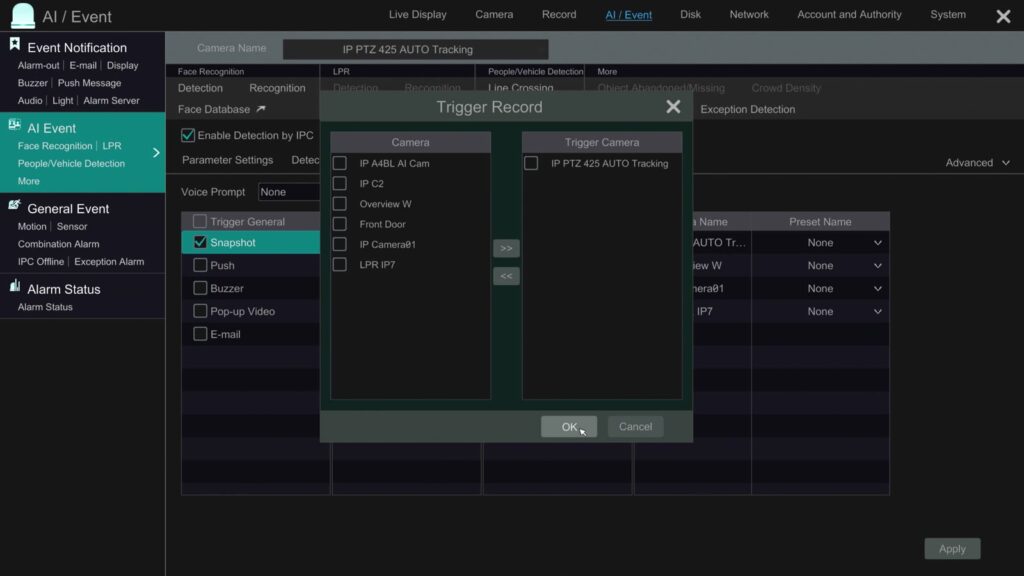Screen dimensions: 1024x576
Task: Open Alarm Server in sidebar
Action: (x=111, y=101)
